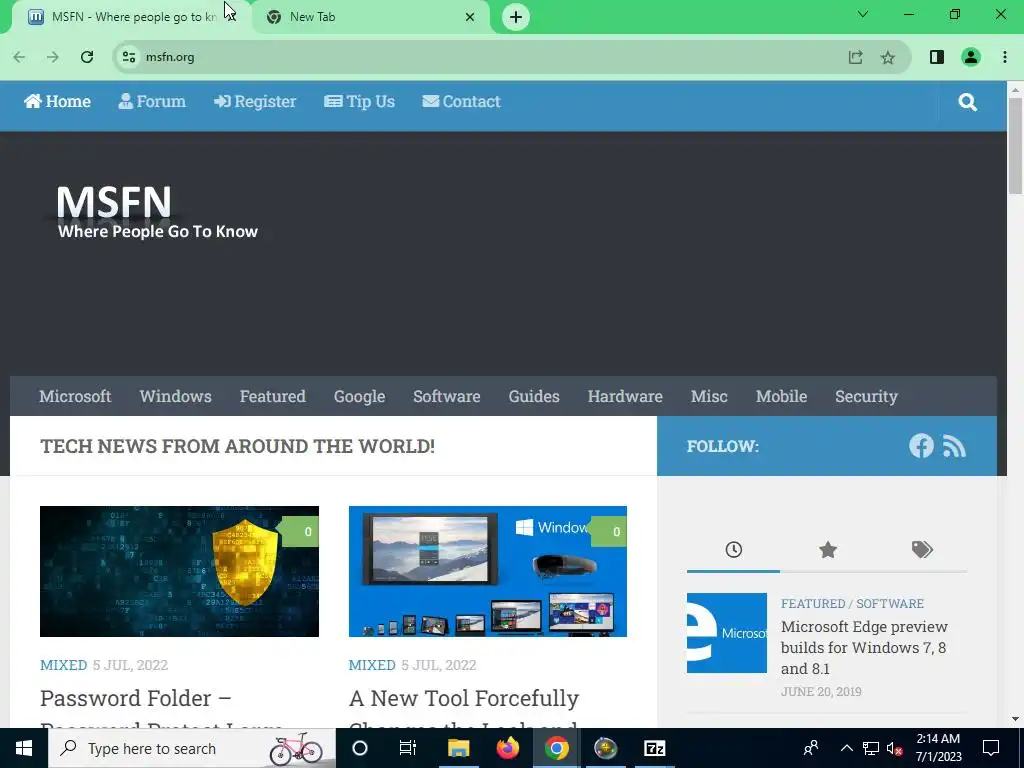Open the Chrome profile avatar
This screenshot has height=768, width=1024.
971,57
